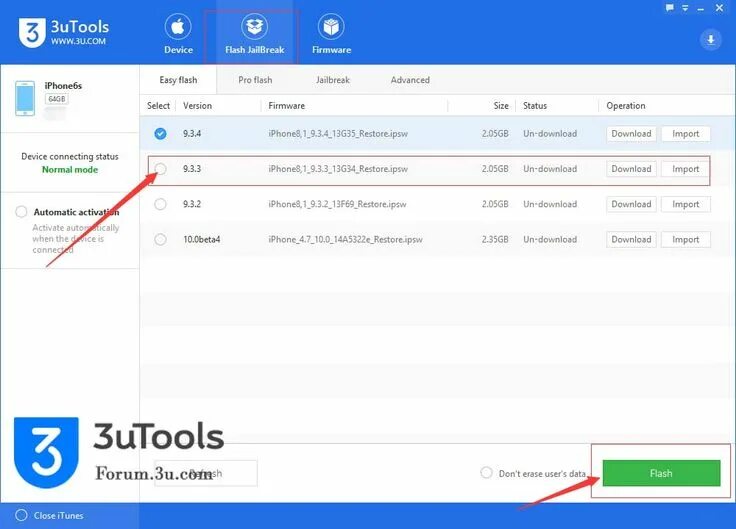Click the Operation column header
Image resolution: width=736 pixels, height=529 pixels.
(x=625, y=106)
